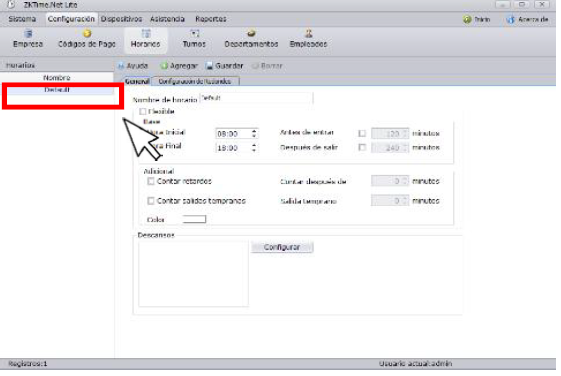Screen dimensions: 561x376
Task: Open the Reportes menu
Action: [211, 19]
